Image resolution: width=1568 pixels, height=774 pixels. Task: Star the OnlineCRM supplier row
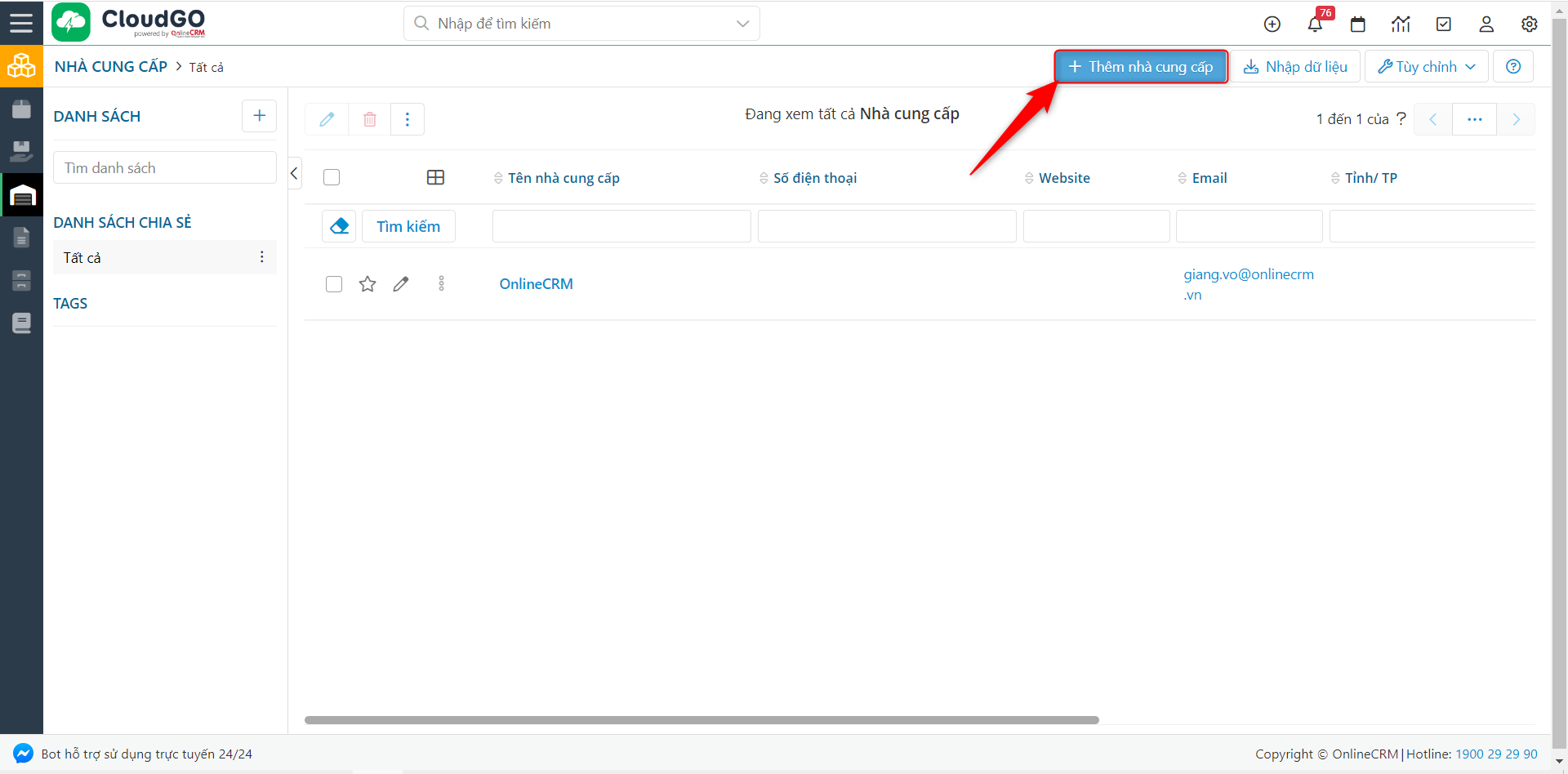click(367, 284)
